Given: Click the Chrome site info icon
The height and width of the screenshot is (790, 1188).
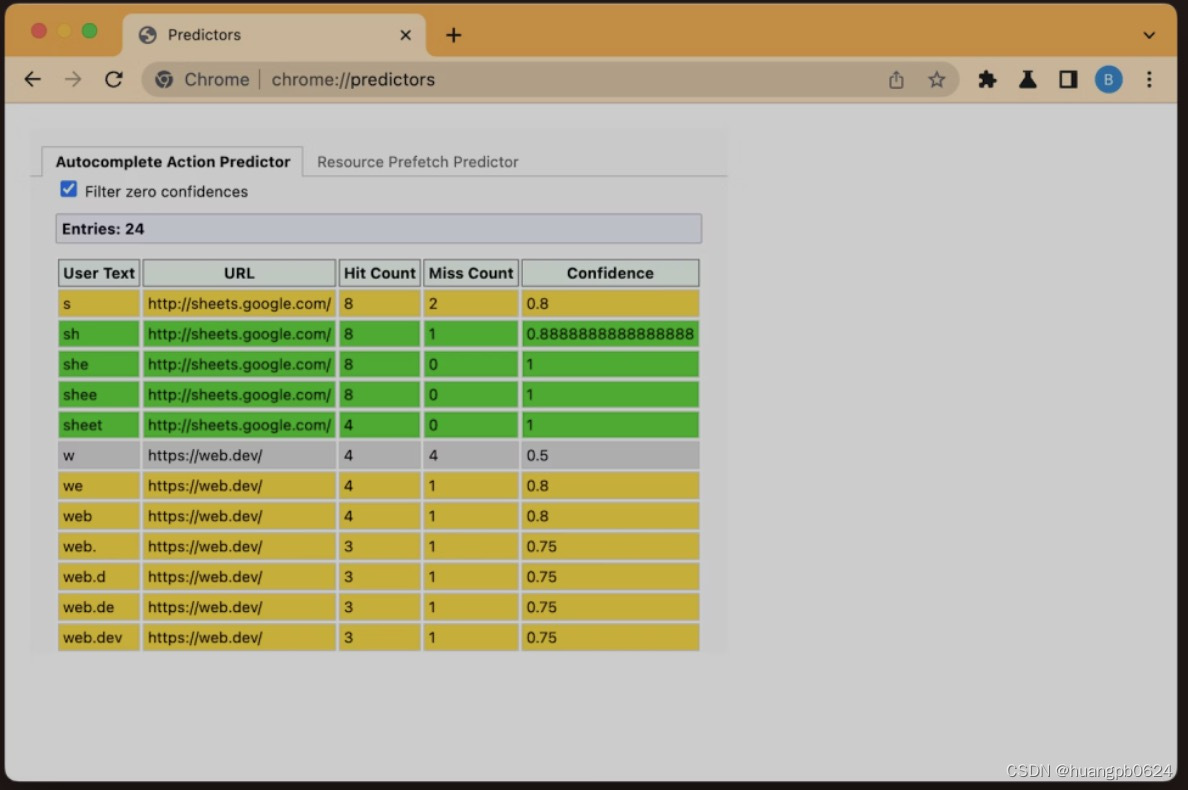Looking at the screenshot, I should point(164,80).
